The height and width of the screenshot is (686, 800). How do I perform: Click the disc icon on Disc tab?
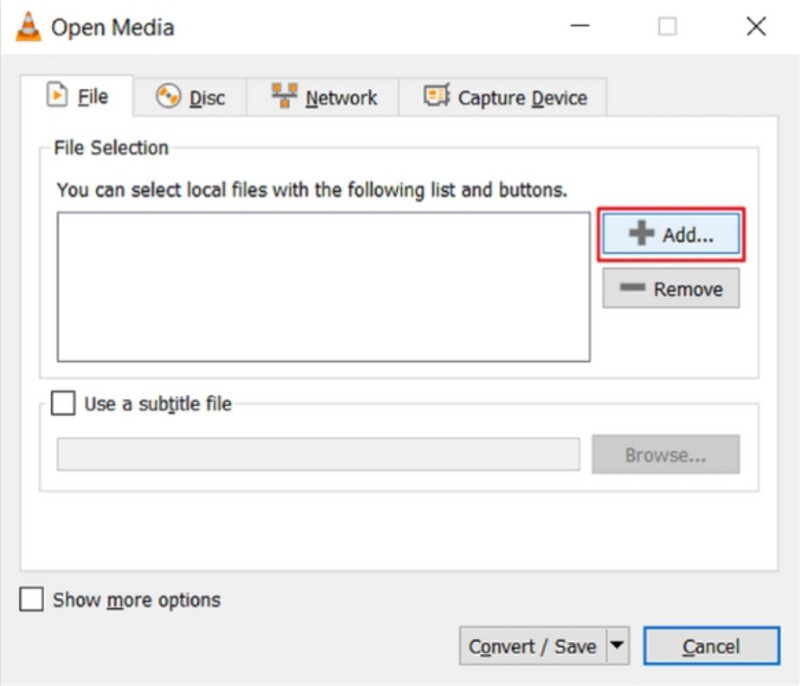pyautogui.click(x=168, y=97)
